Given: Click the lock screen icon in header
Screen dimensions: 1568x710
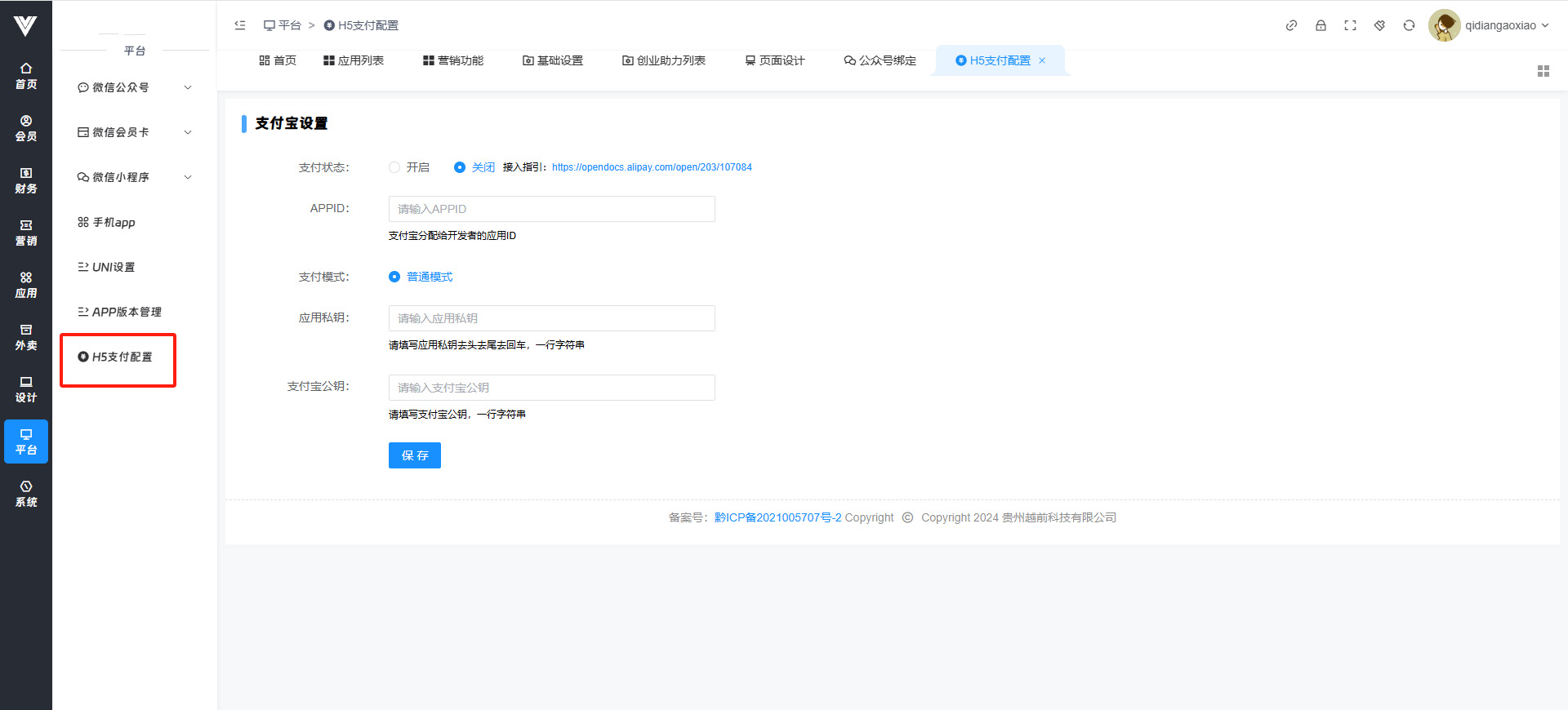Looking at the screenshot, I should coord(1321,25).
